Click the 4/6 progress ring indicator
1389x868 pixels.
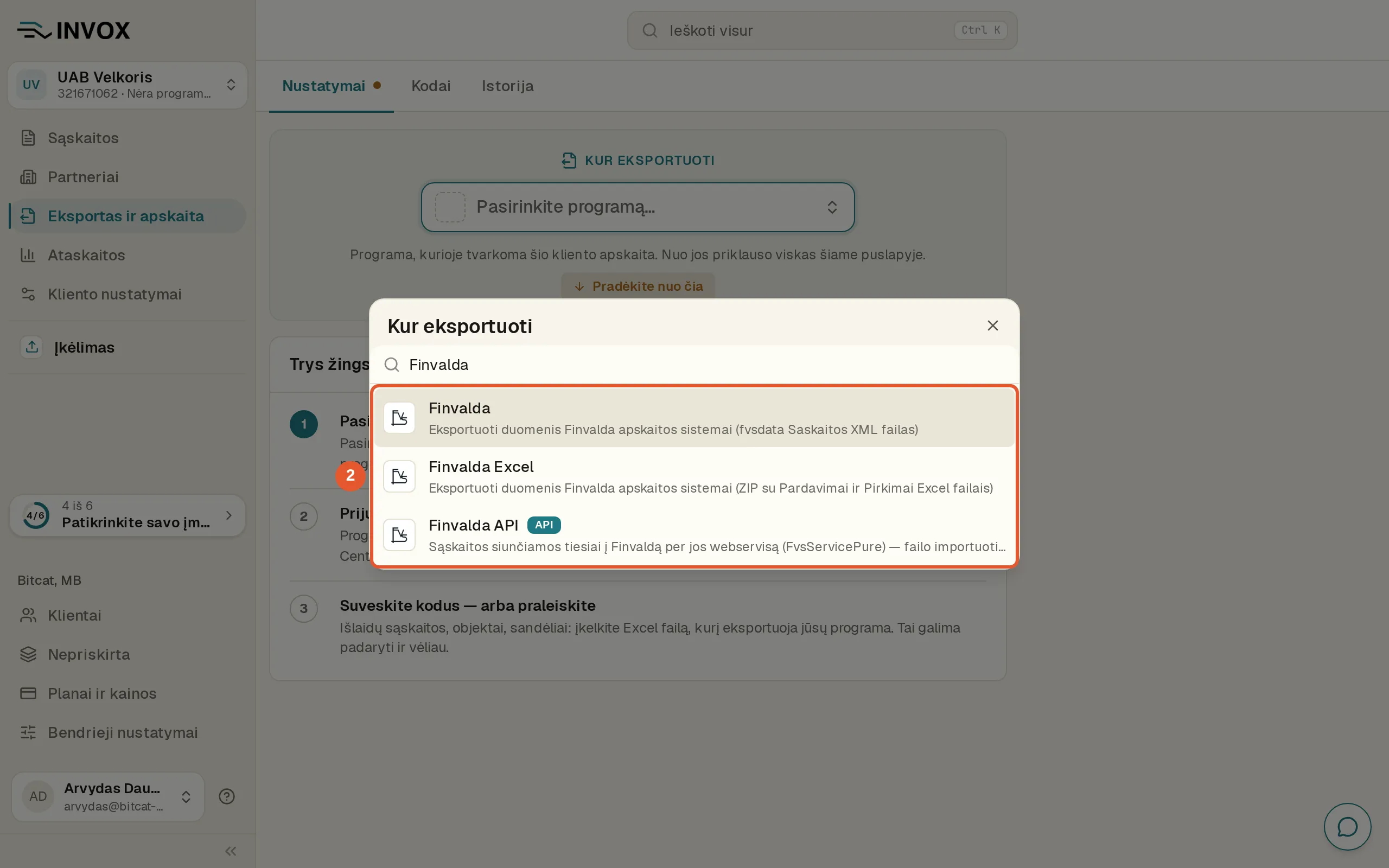(x=36, y=515)
